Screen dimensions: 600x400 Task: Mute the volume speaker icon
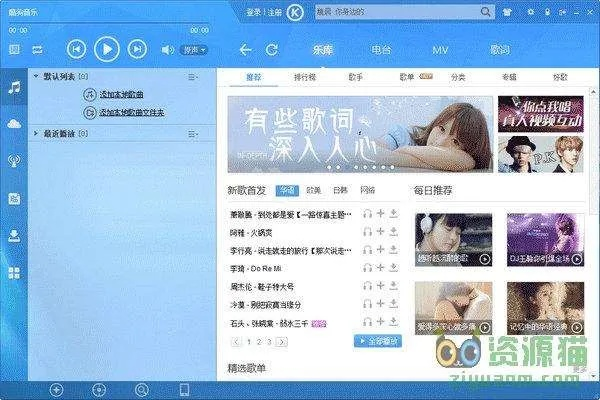point(166,49)
